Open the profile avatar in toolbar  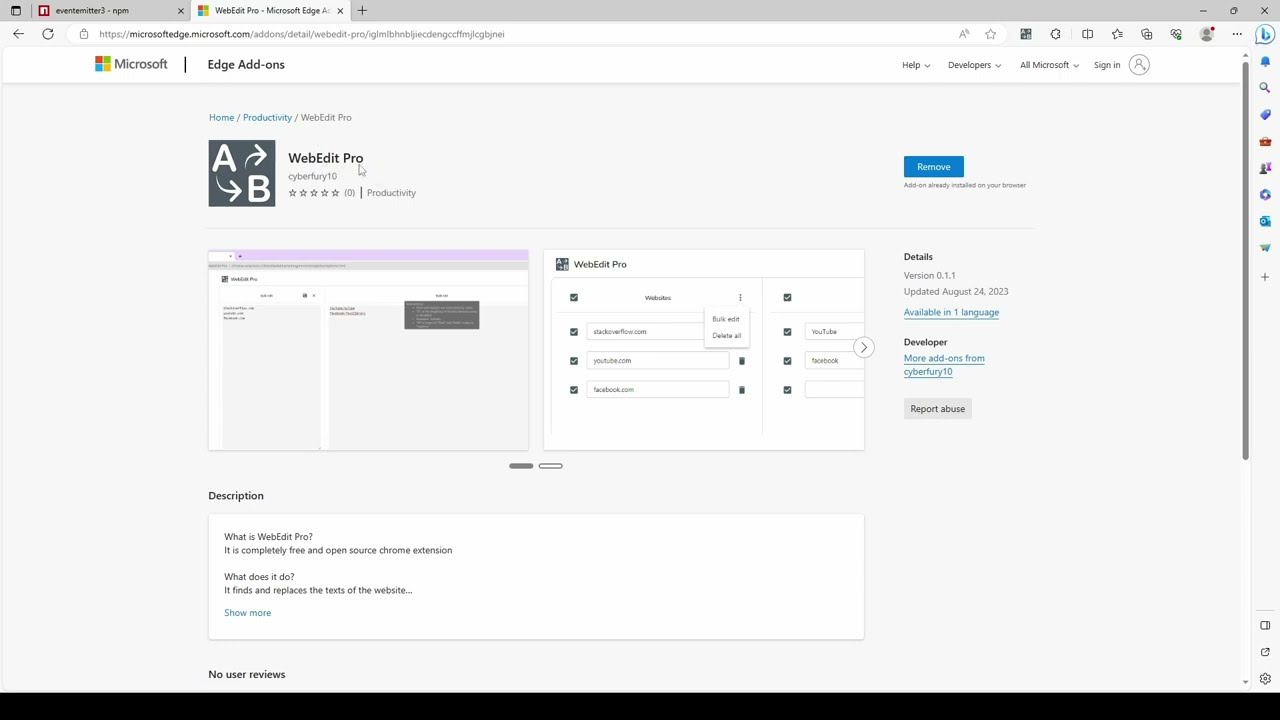point(1207,34)
